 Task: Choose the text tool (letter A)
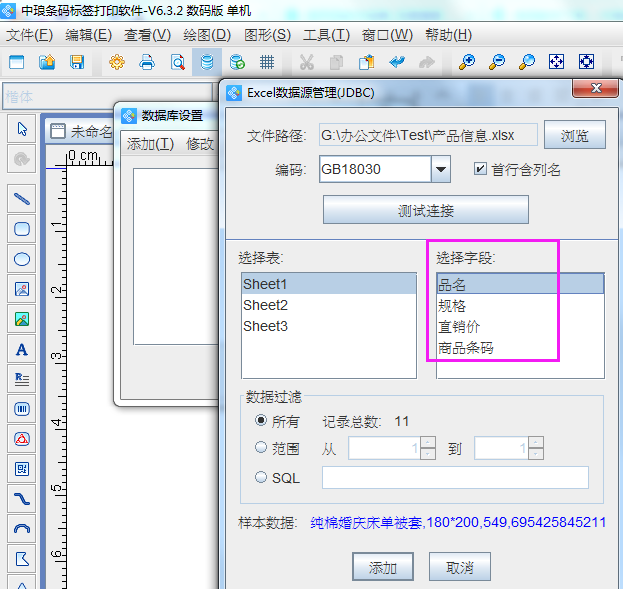(x=21, y=349)
